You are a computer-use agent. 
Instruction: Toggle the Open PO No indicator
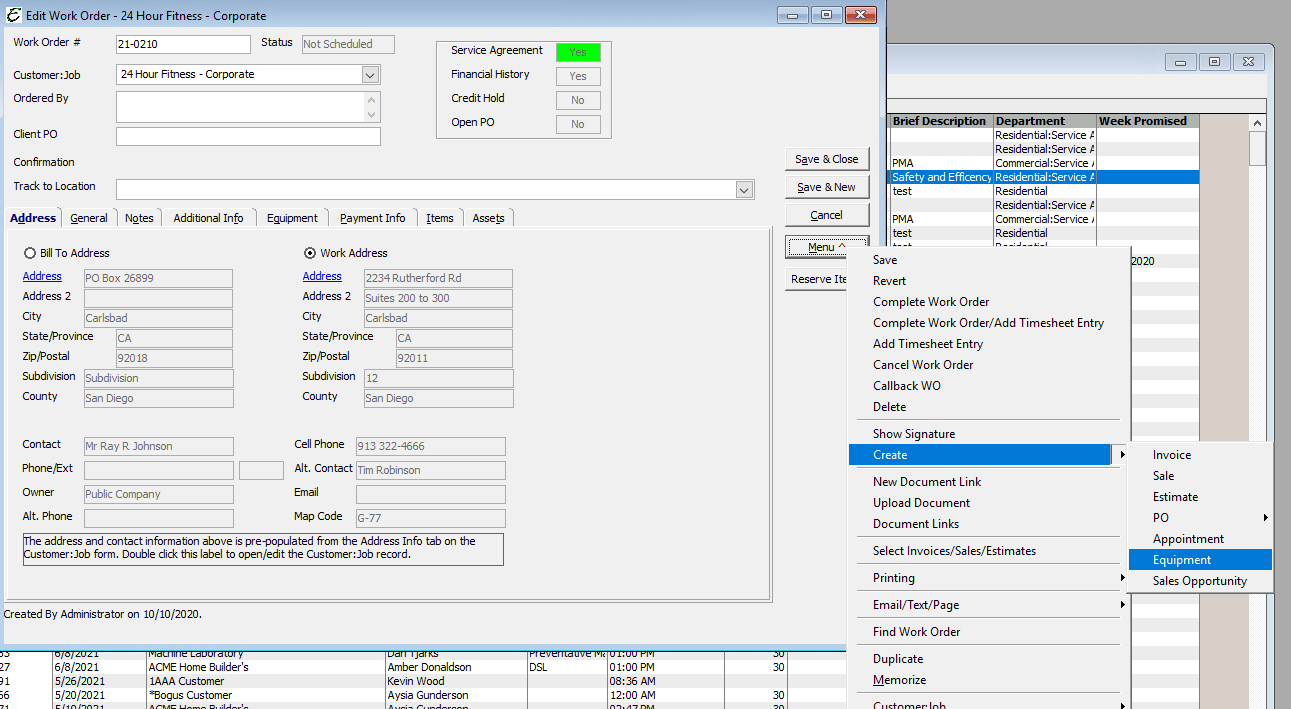[x=578, y=124]
